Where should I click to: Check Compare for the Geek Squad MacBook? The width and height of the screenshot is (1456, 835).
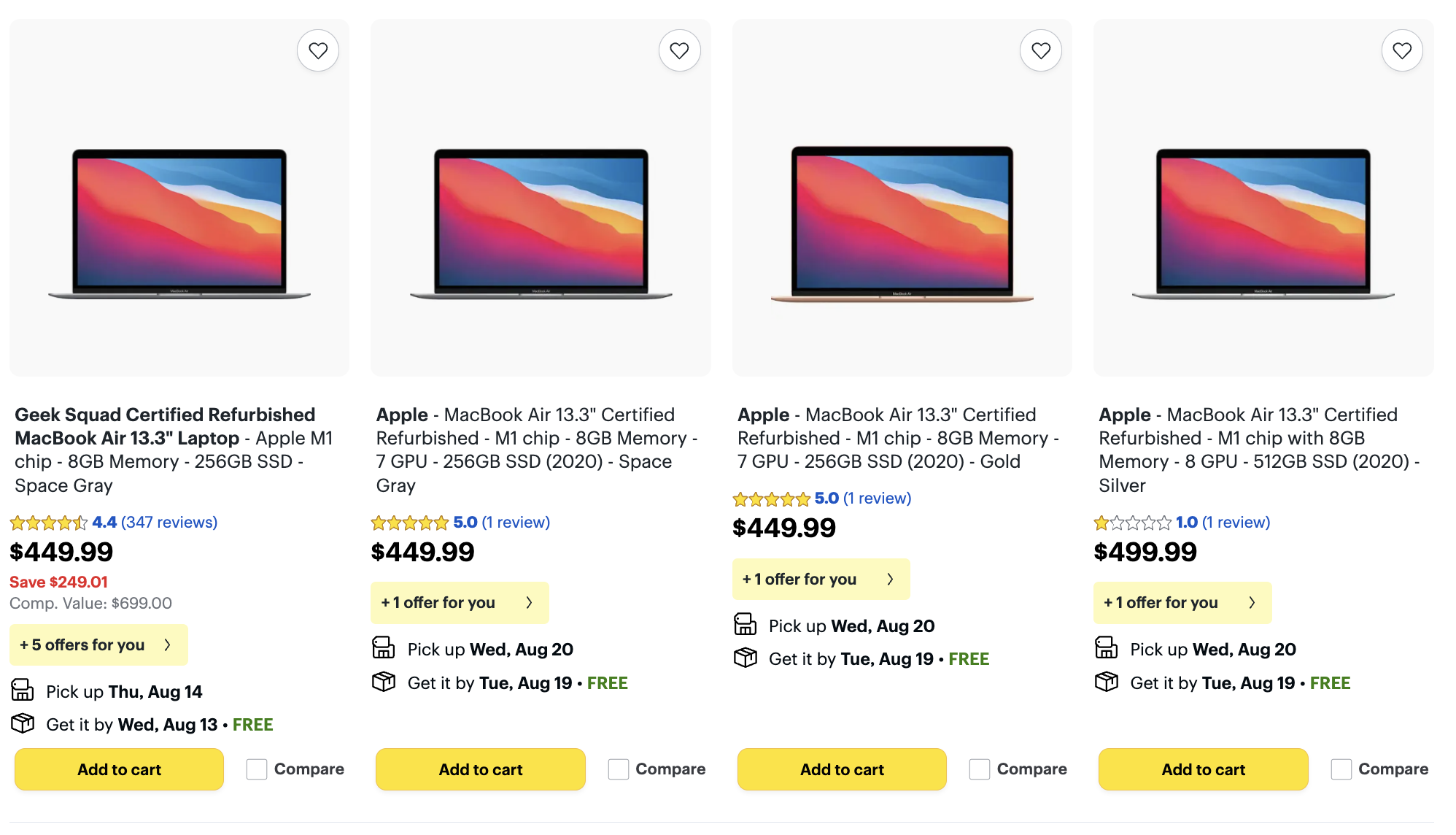(x=257, y=769)
